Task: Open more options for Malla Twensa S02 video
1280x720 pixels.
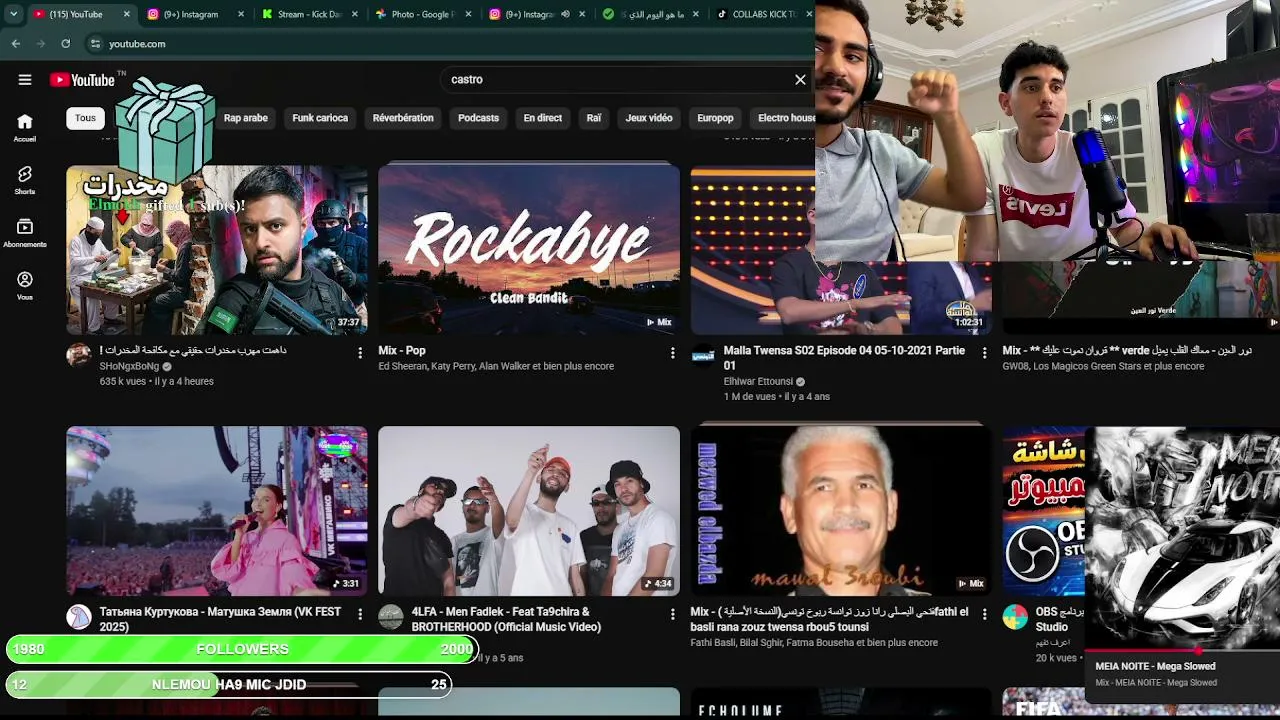Action: coord(984,353)
